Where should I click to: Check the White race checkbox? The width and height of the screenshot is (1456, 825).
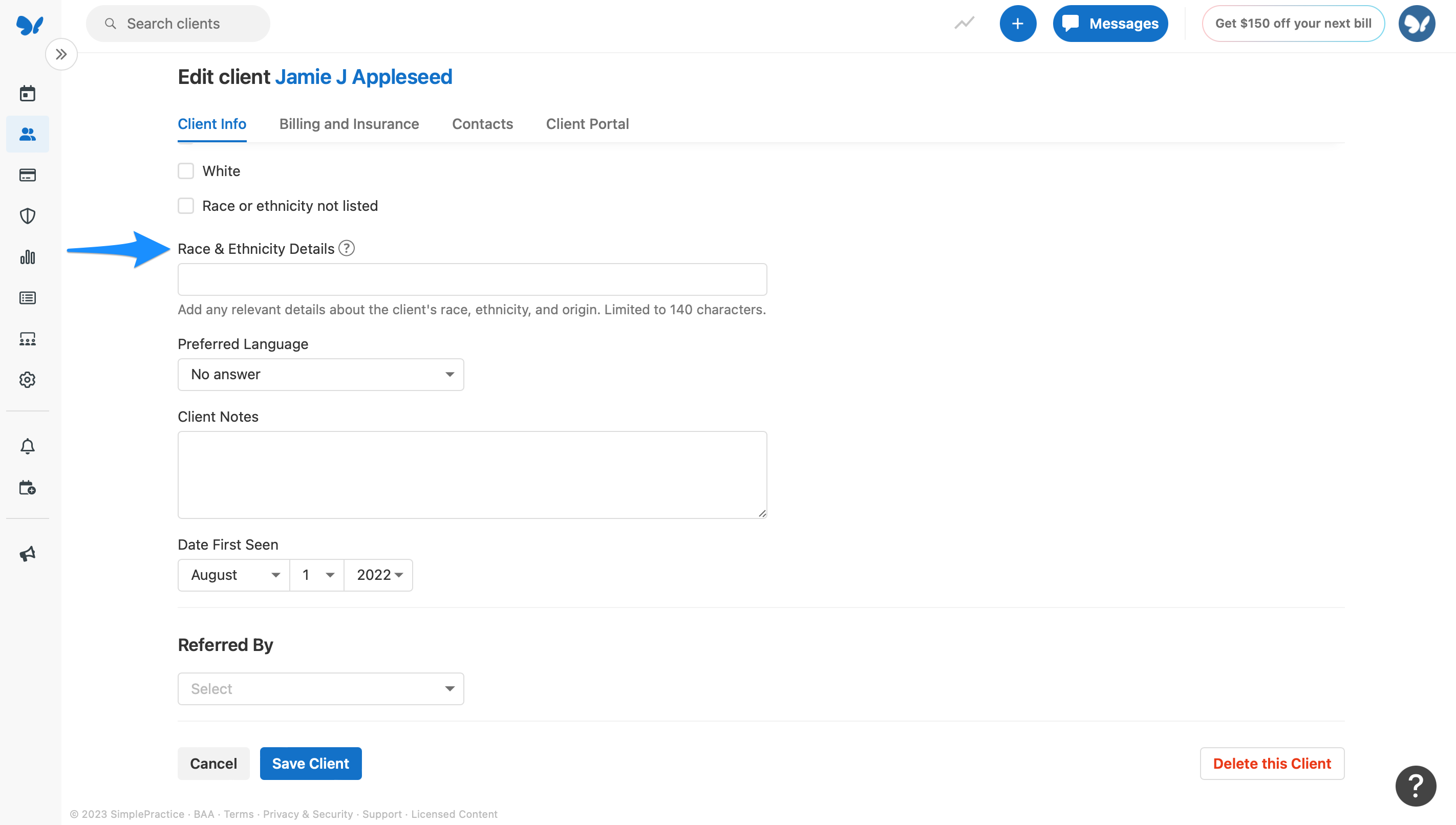pos(186,170)
